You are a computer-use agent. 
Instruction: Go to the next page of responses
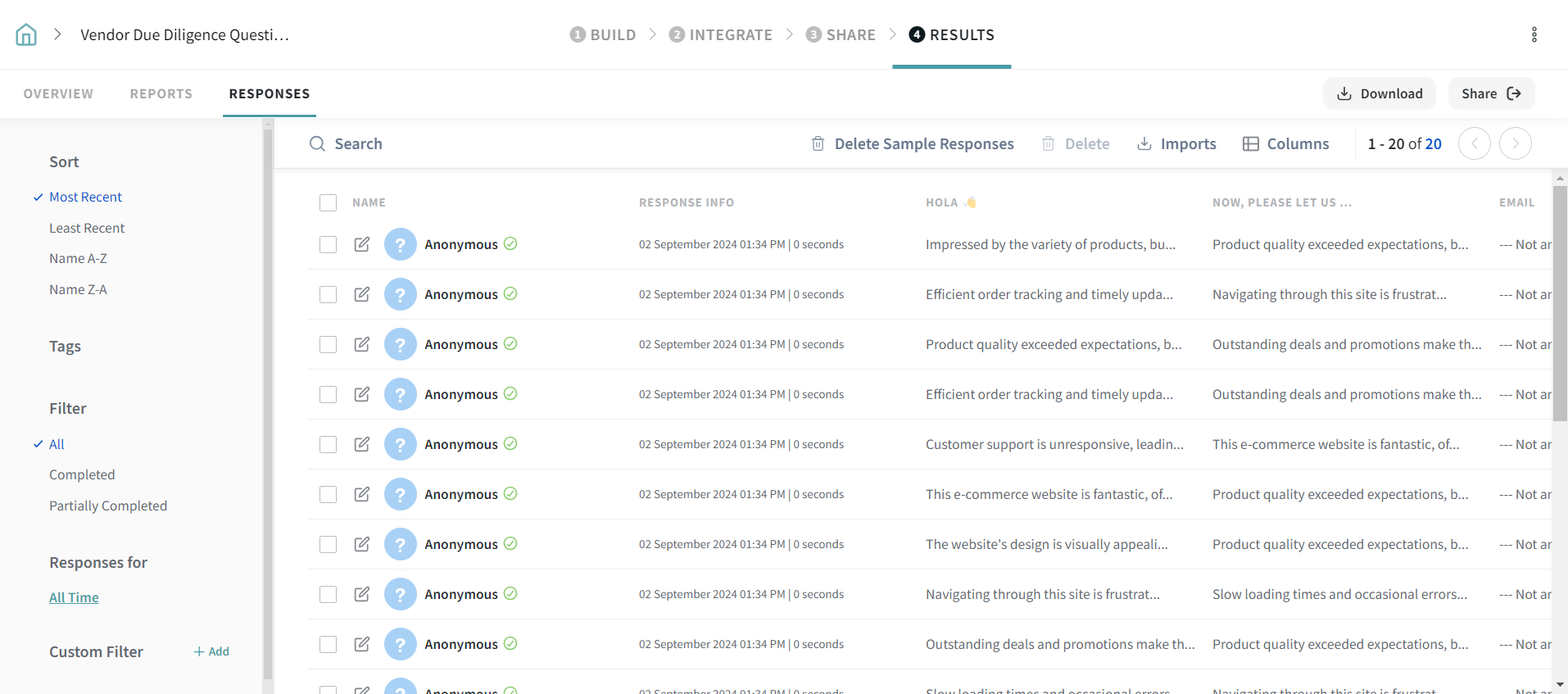tap(1515, 143)
